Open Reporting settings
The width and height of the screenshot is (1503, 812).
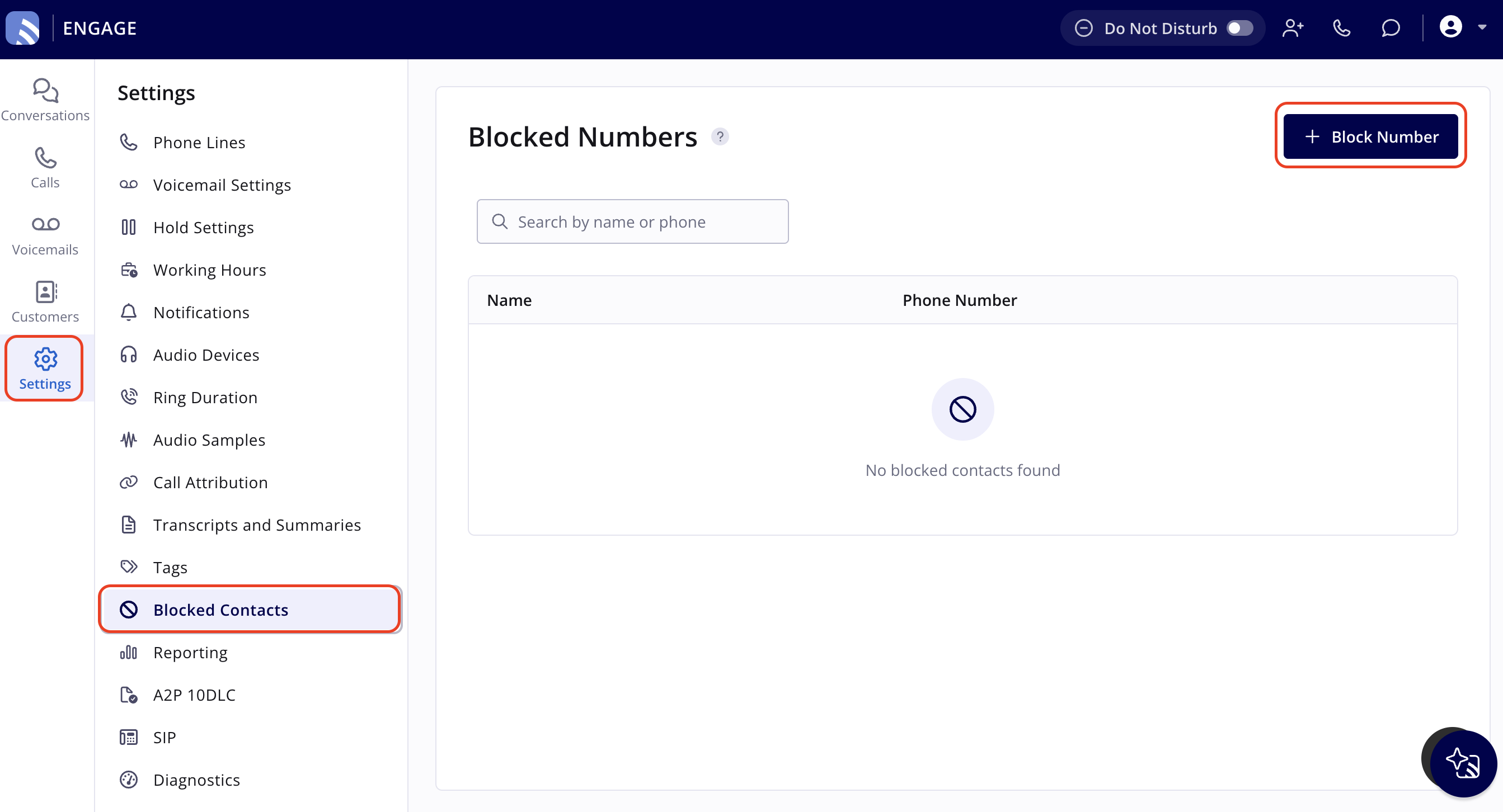[x=251, y=653]
